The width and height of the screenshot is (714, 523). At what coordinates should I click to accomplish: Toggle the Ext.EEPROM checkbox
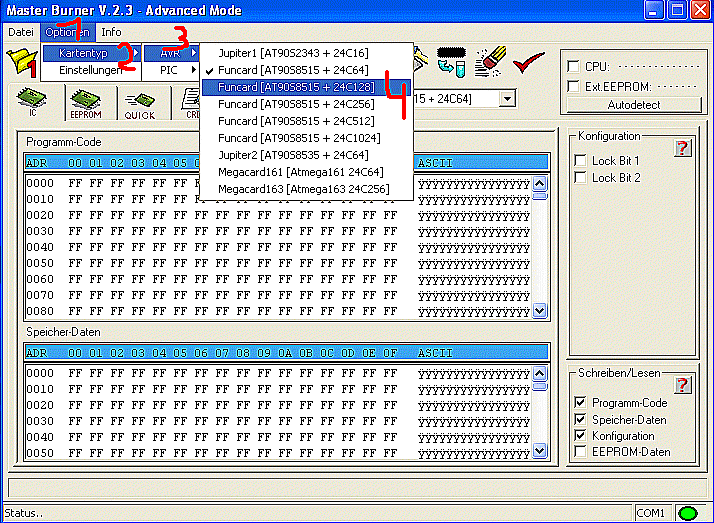pyautogui.click(x=573, y=86)
